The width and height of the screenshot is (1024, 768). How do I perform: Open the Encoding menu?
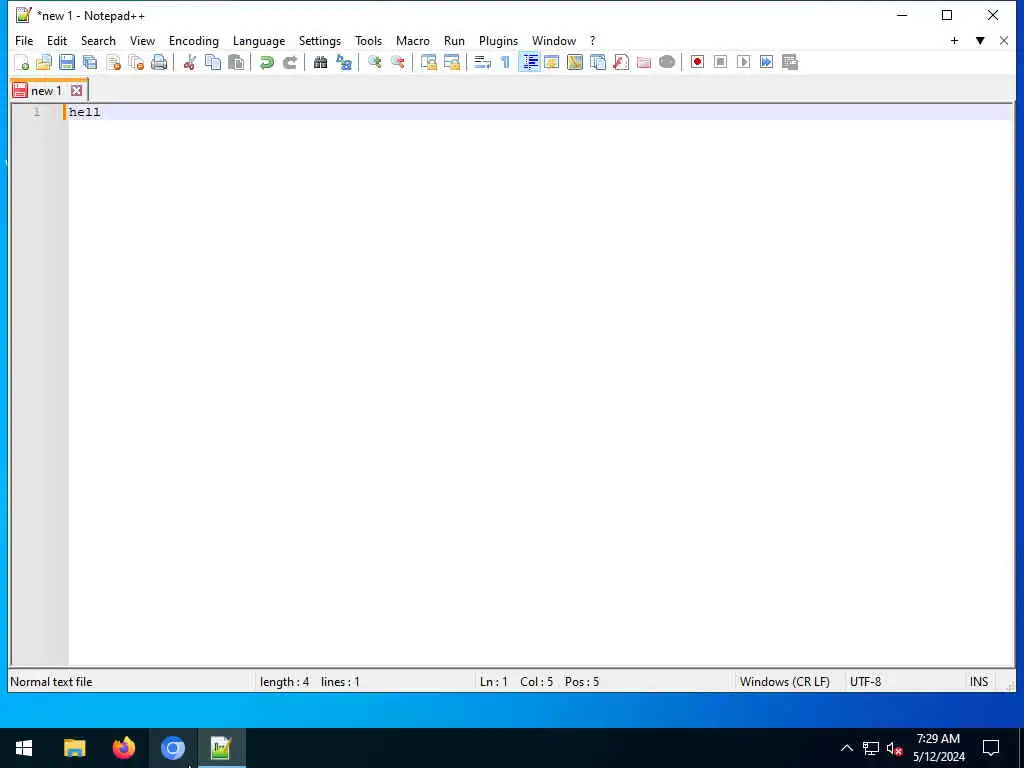pos(194,40)
